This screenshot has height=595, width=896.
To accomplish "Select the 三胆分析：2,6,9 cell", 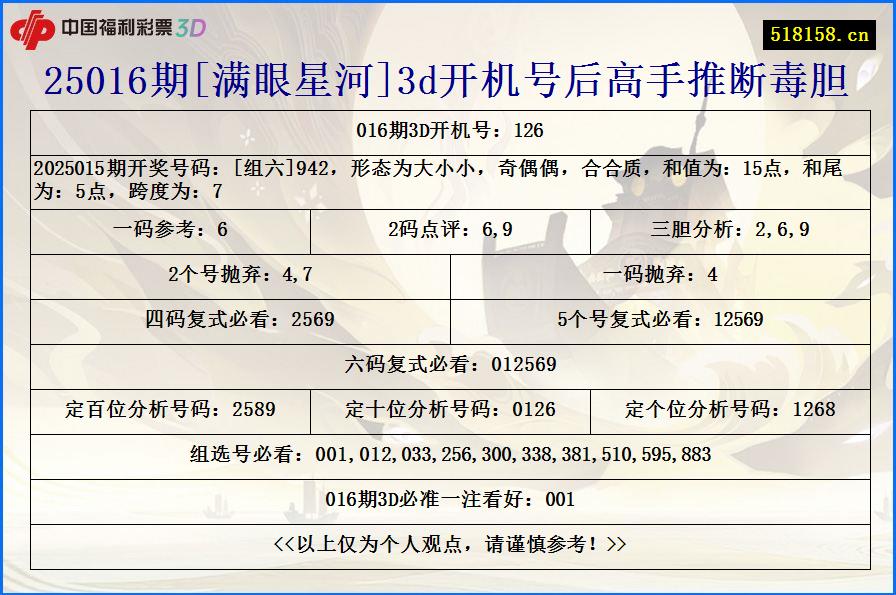I will point(725,228).
